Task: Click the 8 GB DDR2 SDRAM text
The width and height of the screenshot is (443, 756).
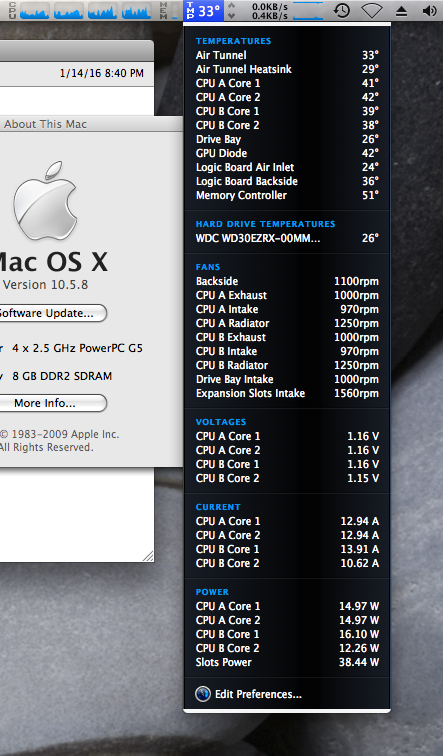Action: click(x=62, y=376)
